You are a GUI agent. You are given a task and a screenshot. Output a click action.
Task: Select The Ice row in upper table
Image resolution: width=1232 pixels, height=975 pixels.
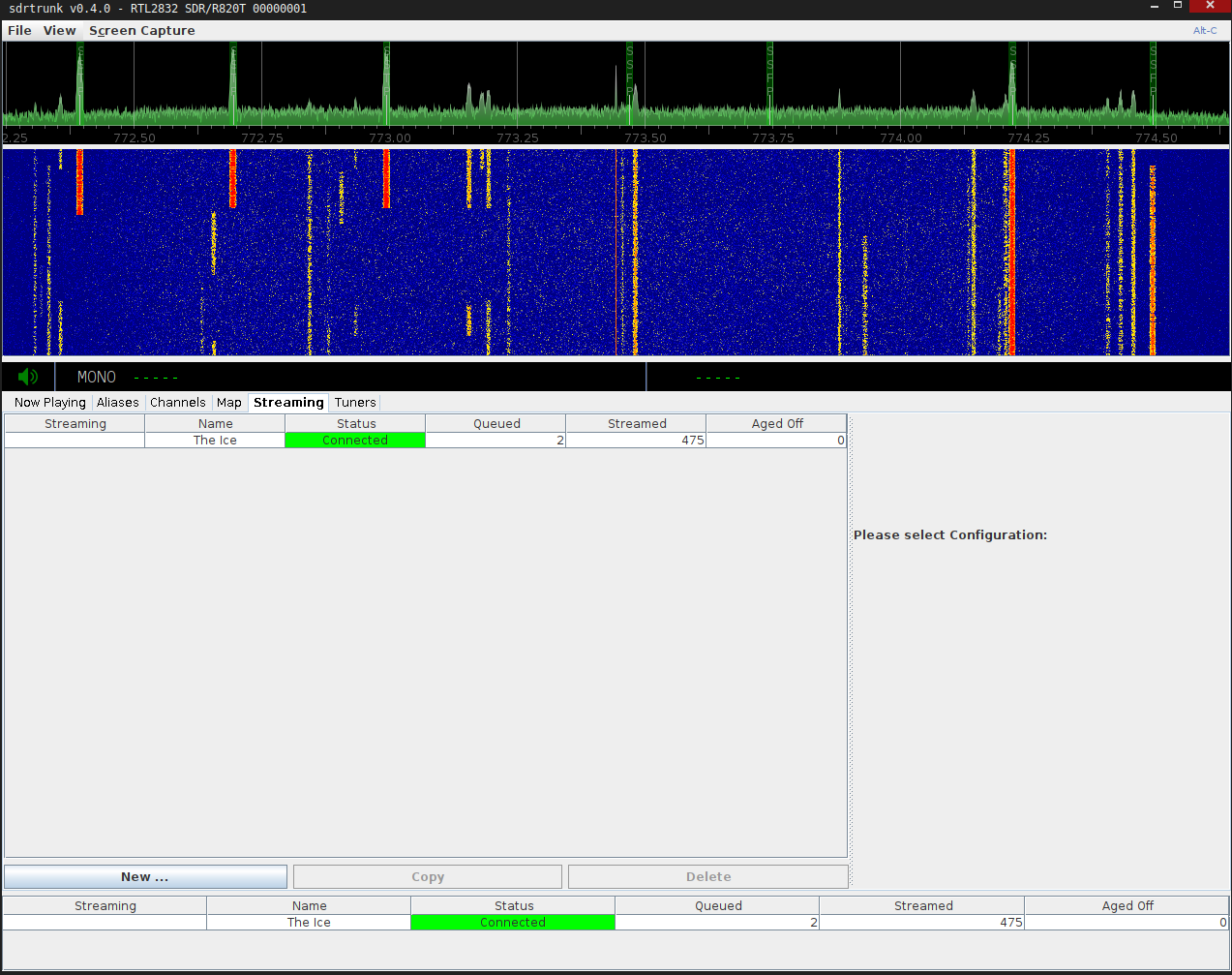tap(426, 441)
